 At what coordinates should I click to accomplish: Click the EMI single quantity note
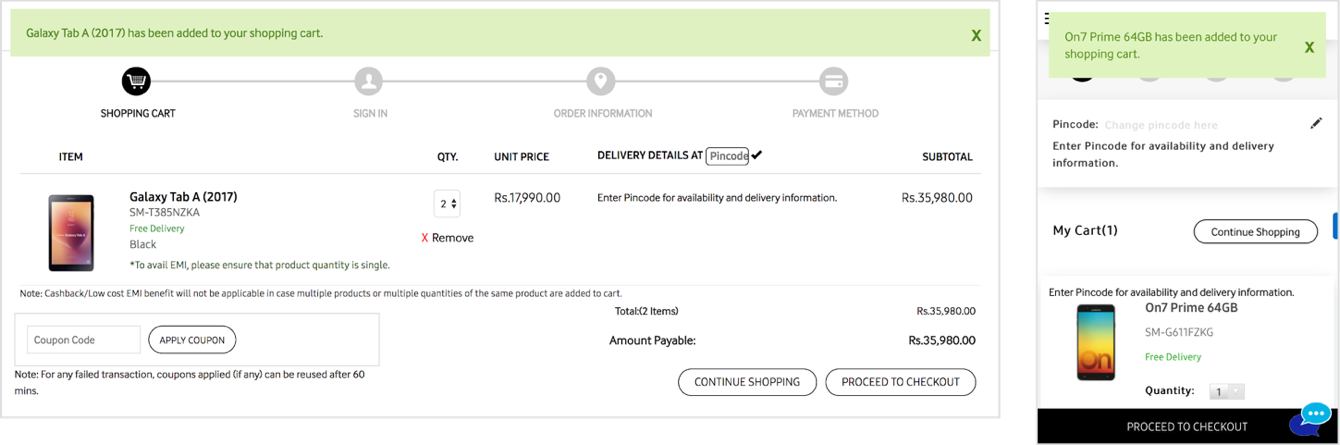click(260, 265)
